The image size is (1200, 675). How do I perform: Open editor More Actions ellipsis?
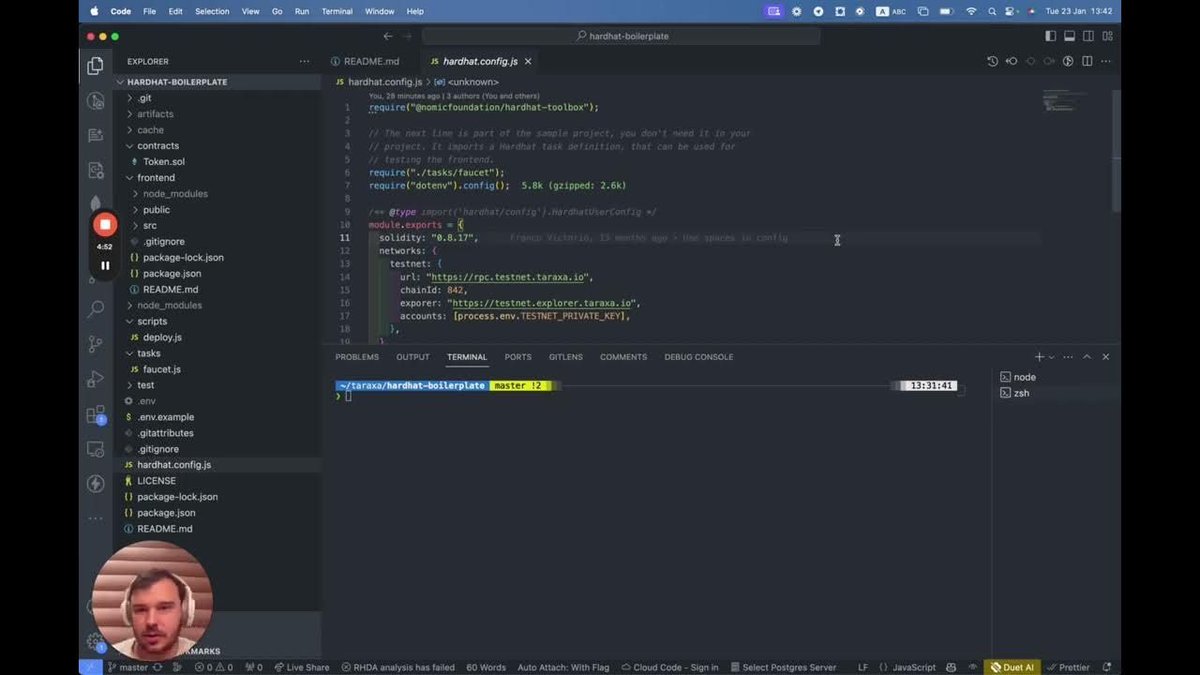1106,61
